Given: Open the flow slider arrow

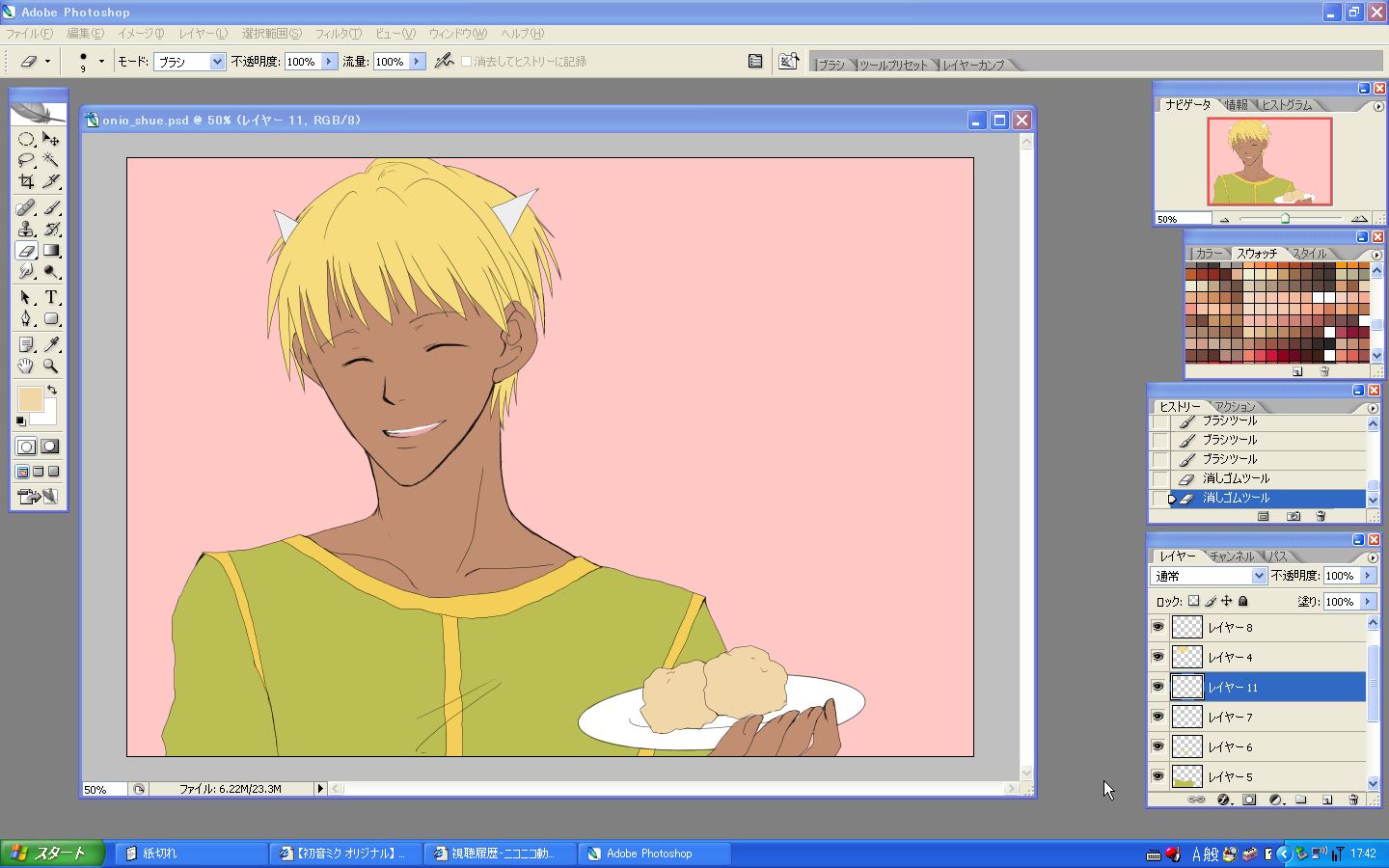Looking at the screenshot, I should coord(417,61).
